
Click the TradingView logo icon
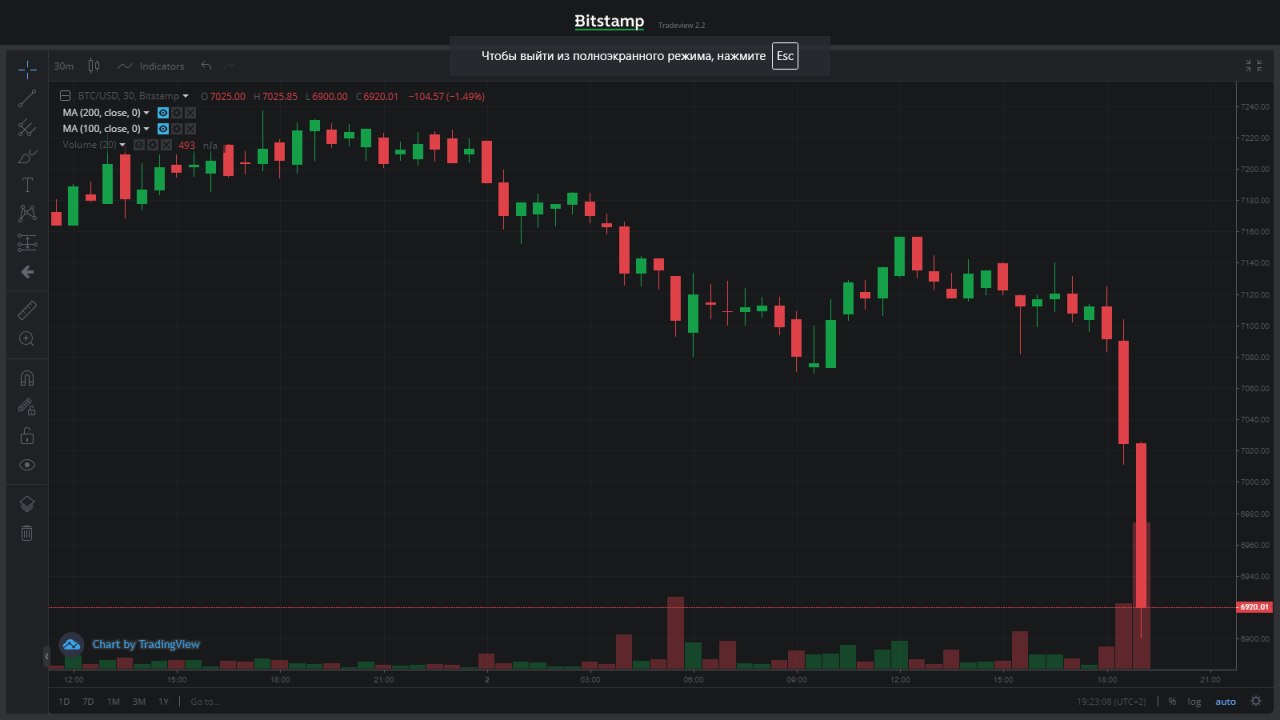coord(71,644)
